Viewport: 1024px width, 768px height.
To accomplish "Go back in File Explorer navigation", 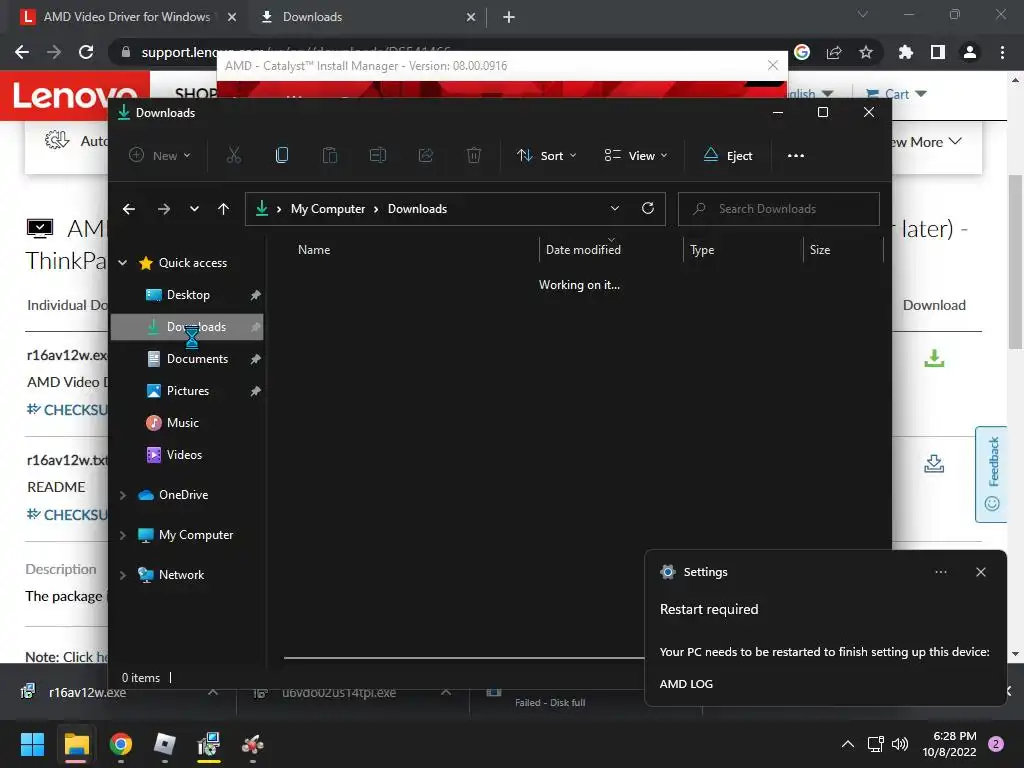I will (x=129, y=209).
